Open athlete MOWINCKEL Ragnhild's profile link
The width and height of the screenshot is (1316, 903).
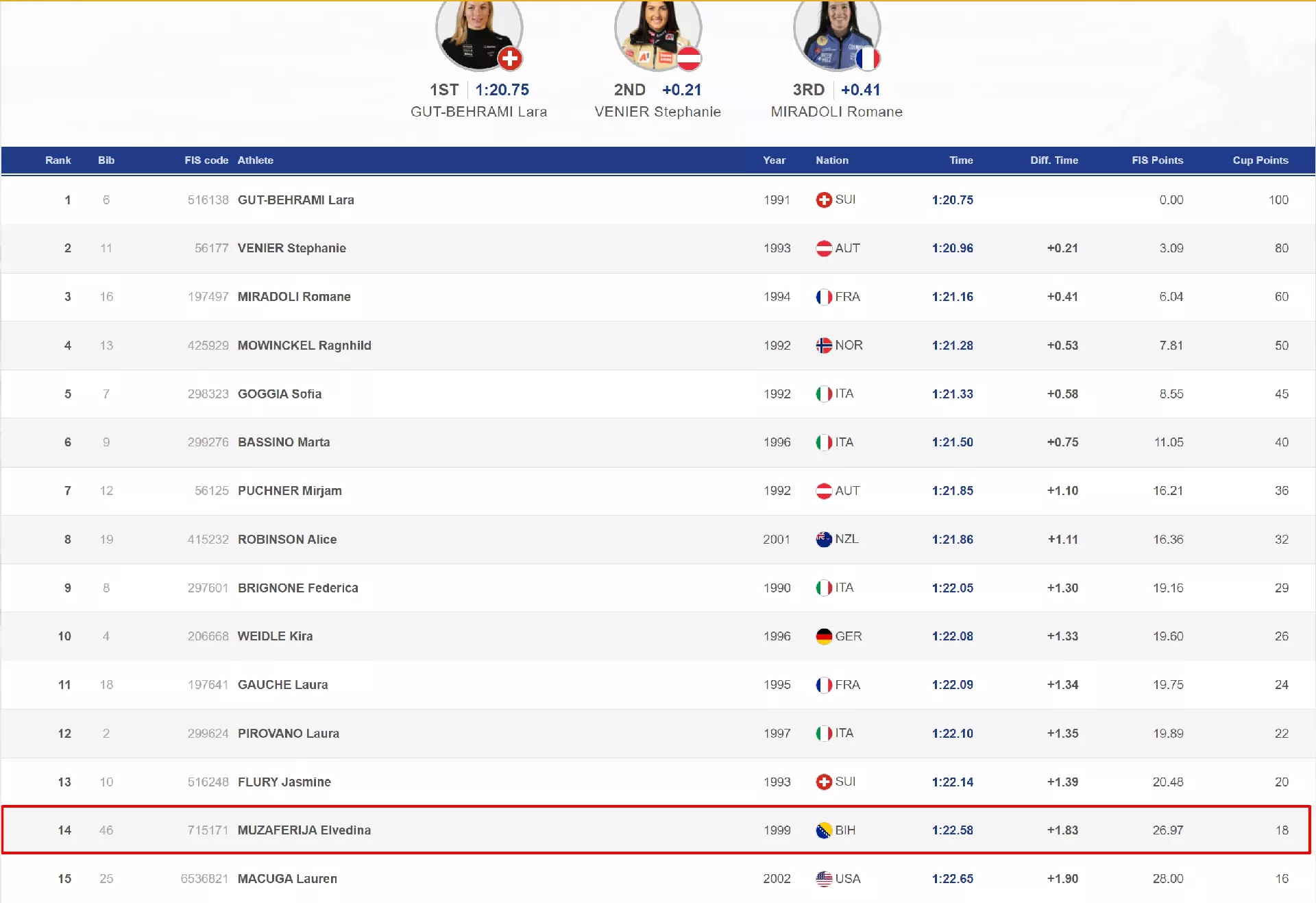click(304, 346)
